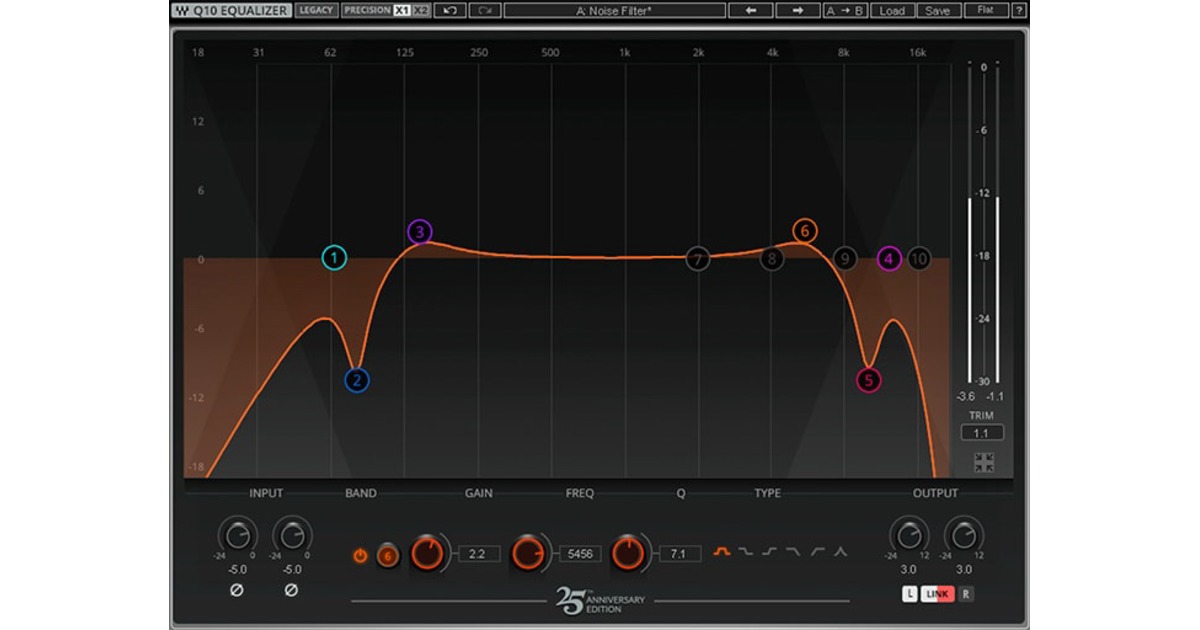Click the -3.6 peak meter readout
This screenshot has height=630, width=1200.
[966, 396]
